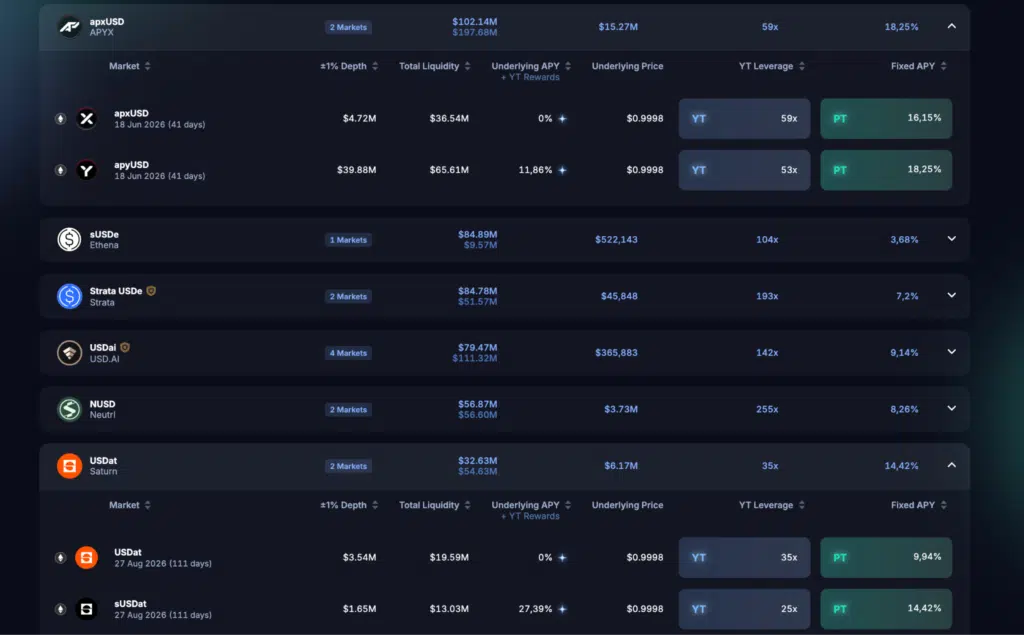Click the 2 Markets badge on USDat Saturn row

pyautogui.click(x=348, y=466)
